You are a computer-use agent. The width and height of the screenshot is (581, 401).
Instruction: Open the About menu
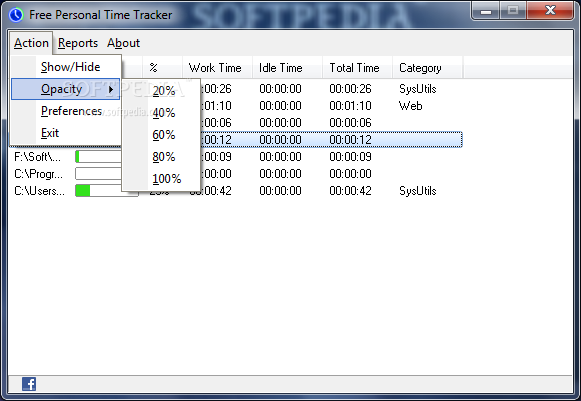point(123,43)
